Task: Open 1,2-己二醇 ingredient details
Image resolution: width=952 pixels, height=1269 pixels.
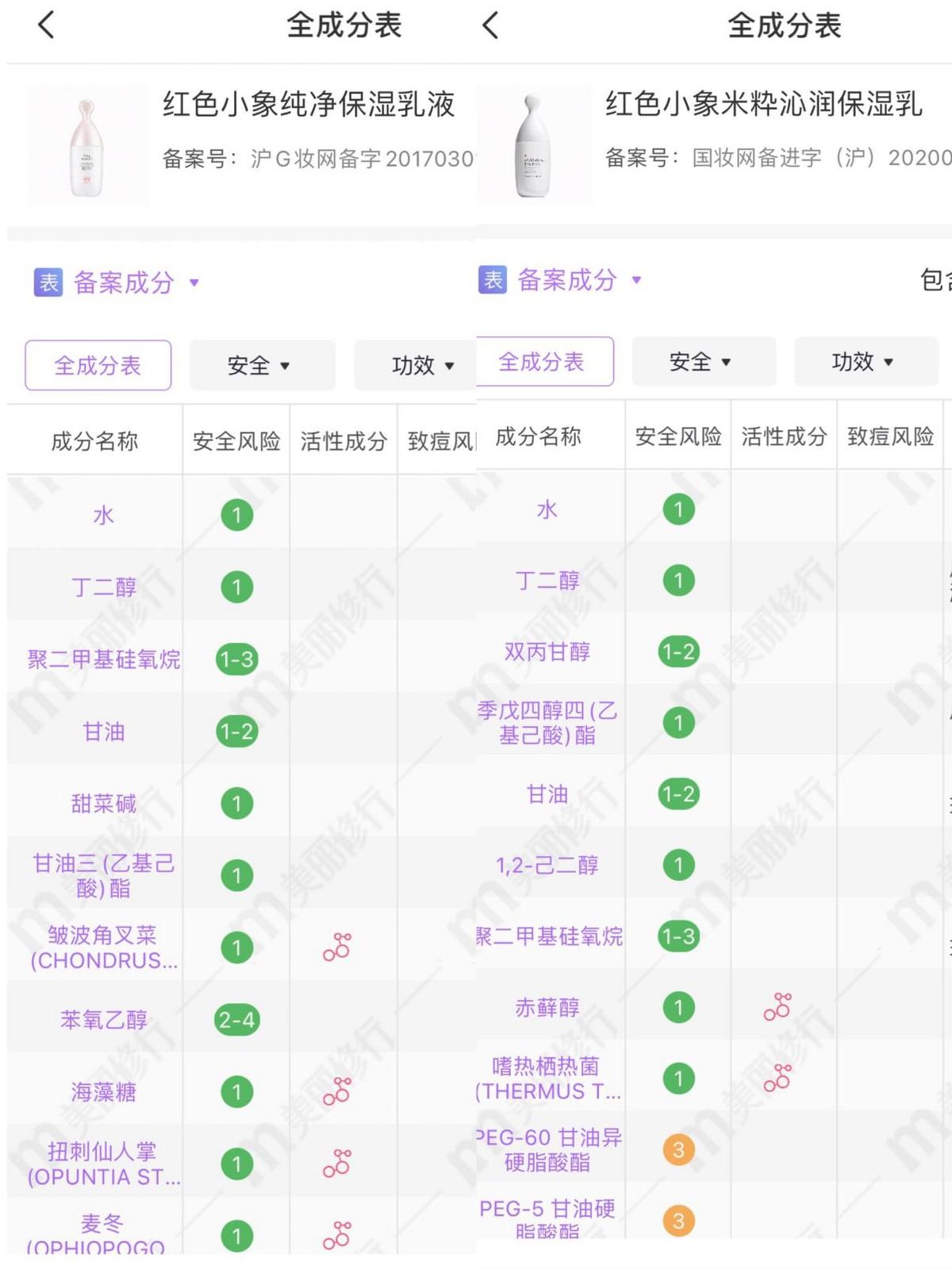Action: 547,865
